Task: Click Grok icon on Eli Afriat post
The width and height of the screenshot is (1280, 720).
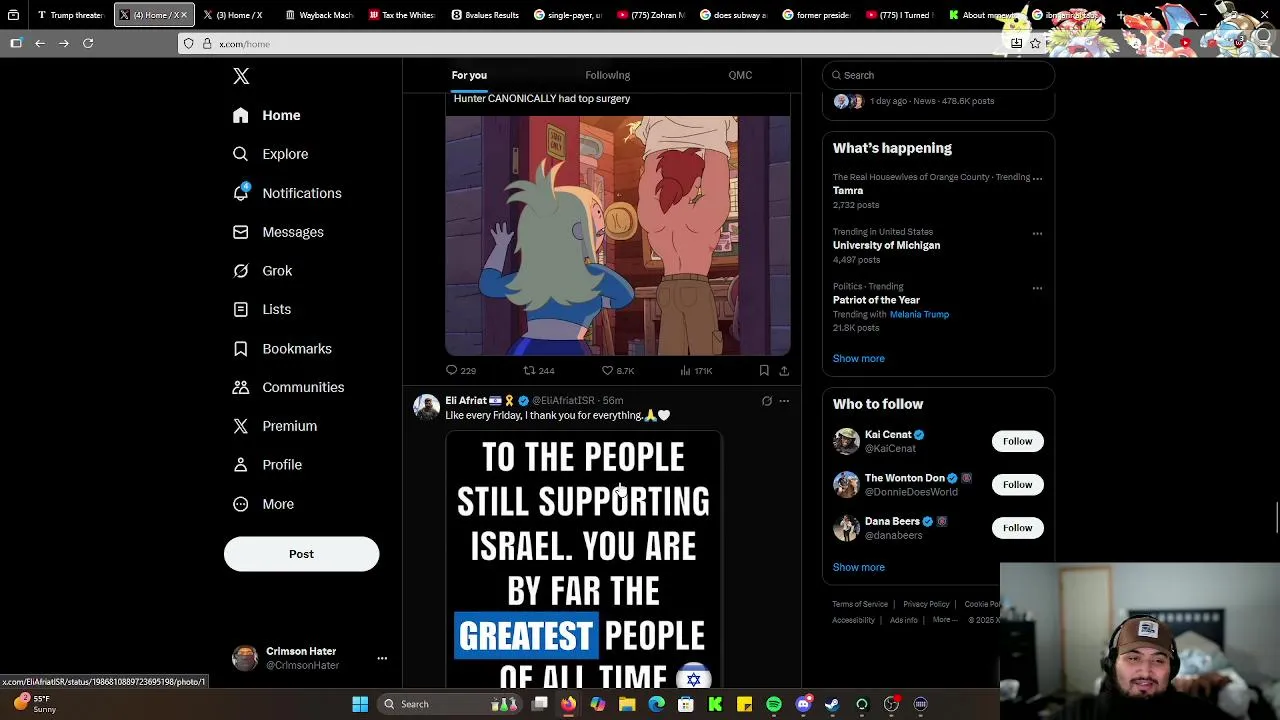Action: coord(767,401)
